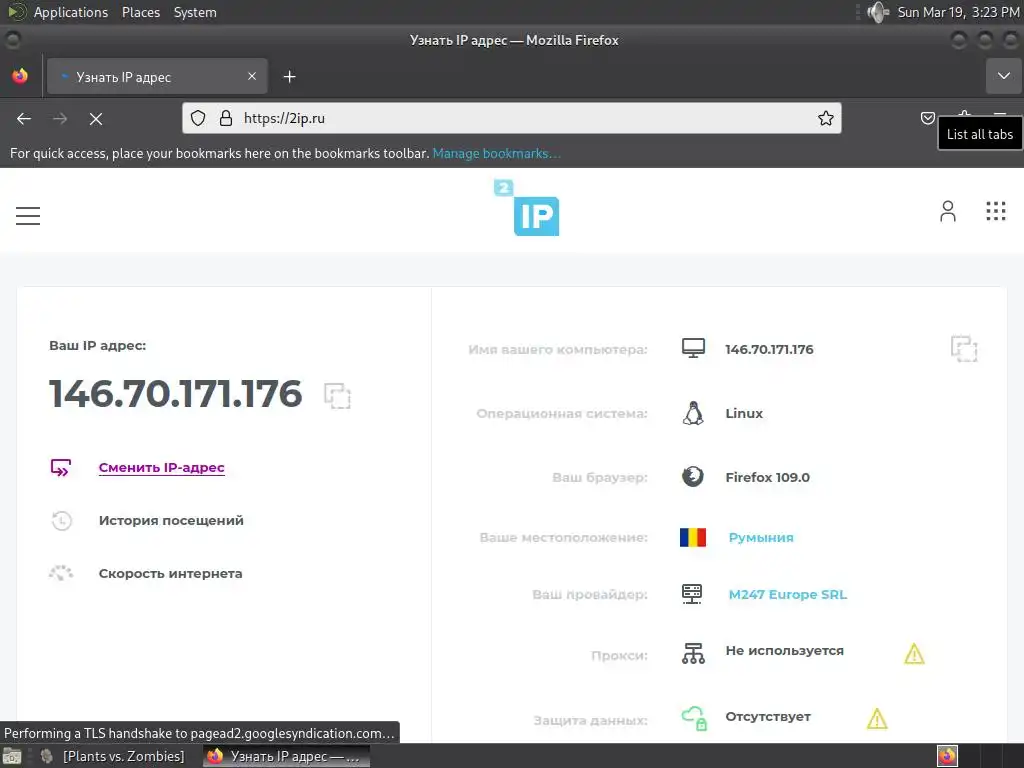Click the data protection cloud-lock icon
The width and height of the screenshot is (1024, 768).
(x=694, y=718)
